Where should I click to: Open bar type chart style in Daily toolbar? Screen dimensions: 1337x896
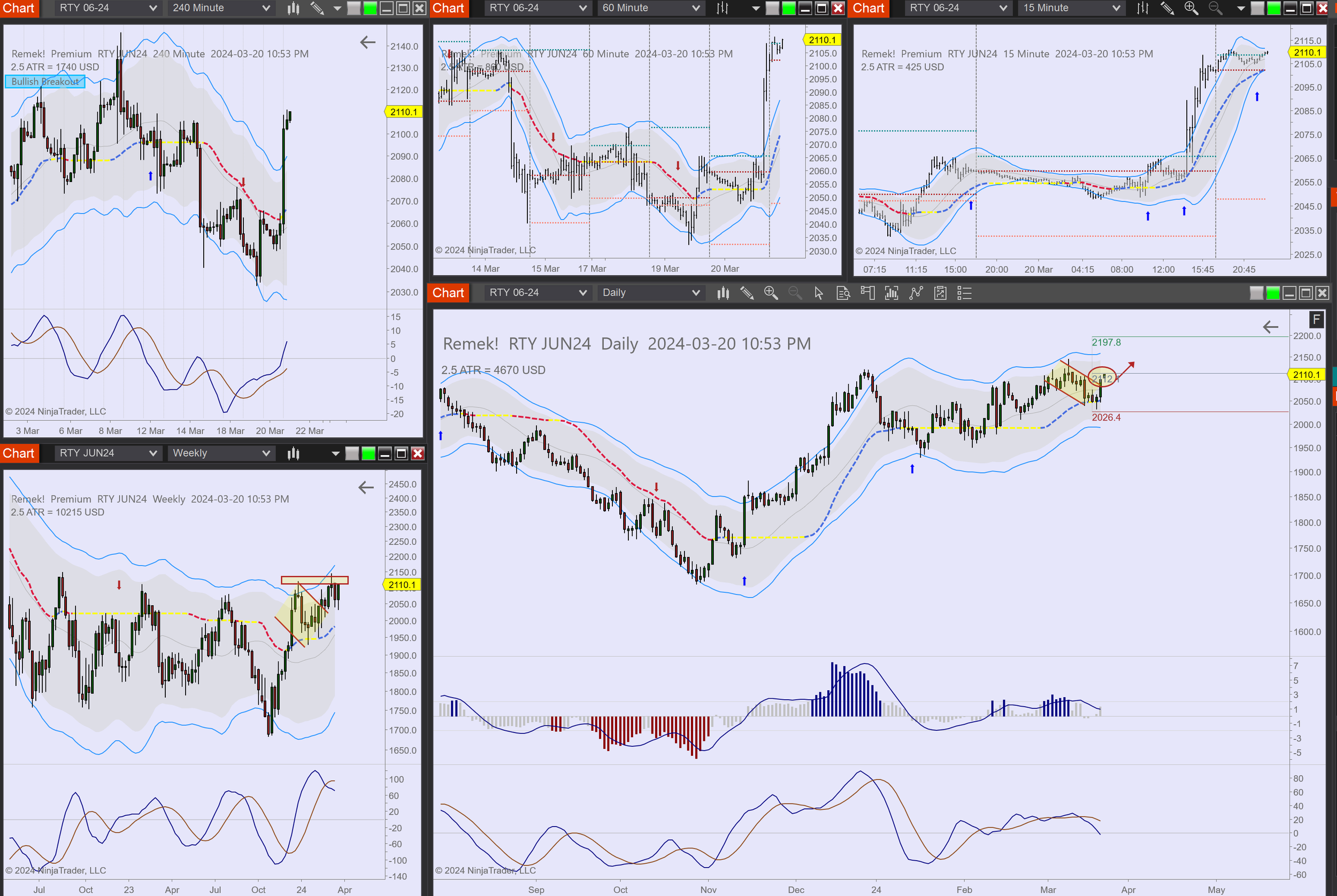pyautogui.click(x=723, y=293)
